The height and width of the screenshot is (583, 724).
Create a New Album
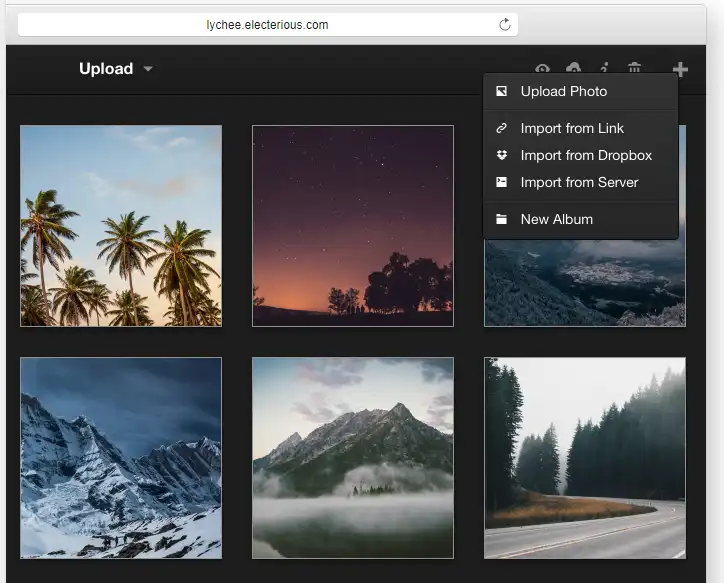tap(580, 219)
